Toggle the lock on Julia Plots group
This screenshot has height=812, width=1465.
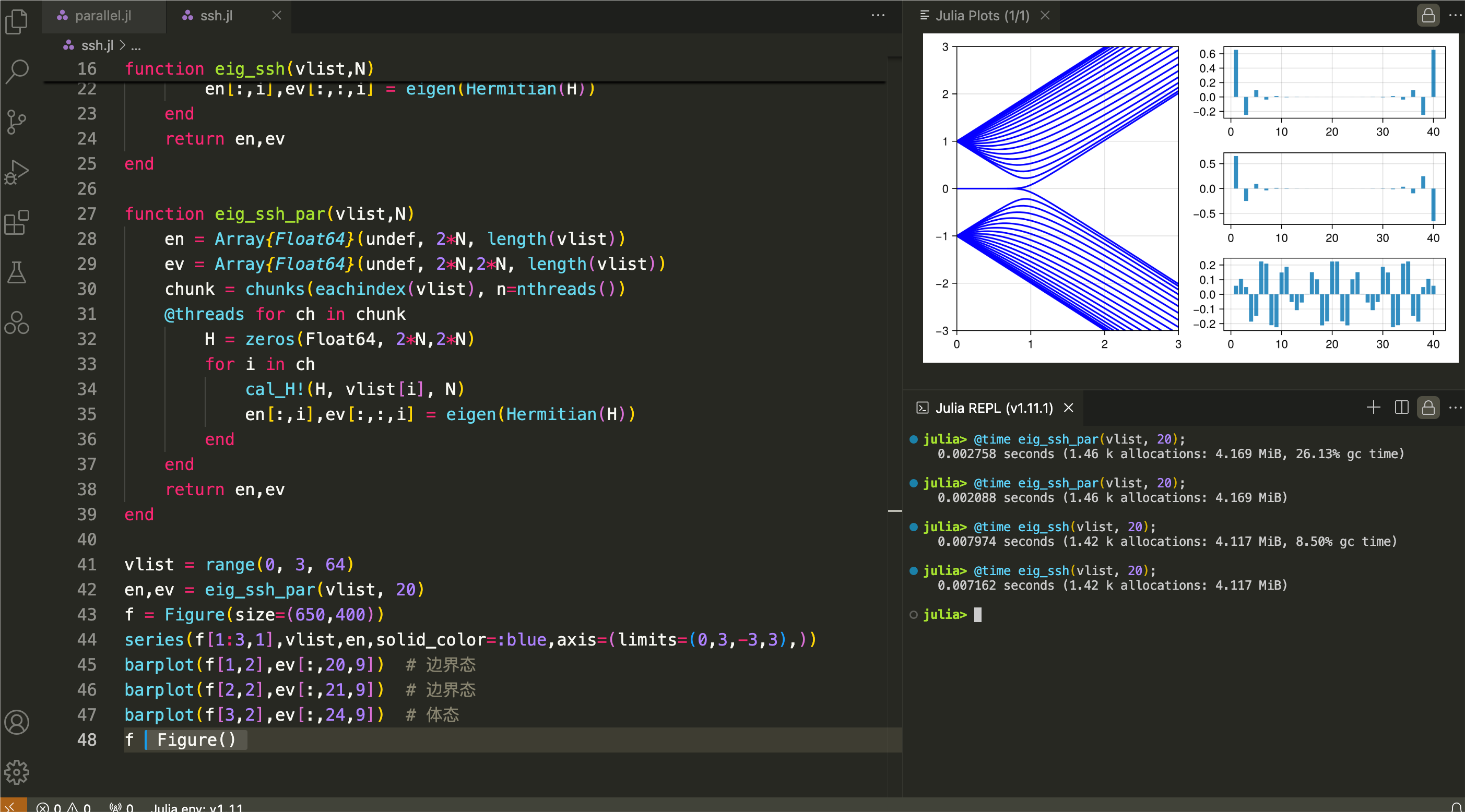tap(1428, 15)
